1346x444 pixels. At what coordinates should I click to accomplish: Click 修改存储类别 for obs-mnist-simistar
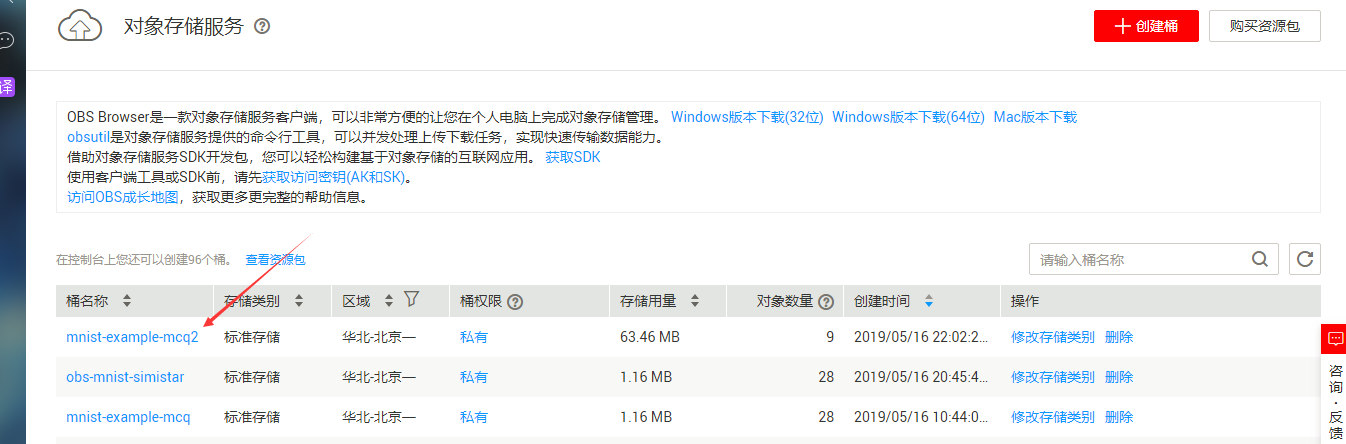pyautogui.click(x=1053, y=377)
